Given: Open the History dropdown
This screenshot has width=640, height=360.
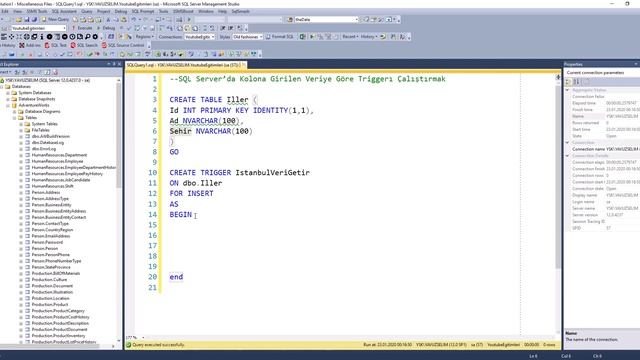Looking at the screenshot, I should click(369, 37).
